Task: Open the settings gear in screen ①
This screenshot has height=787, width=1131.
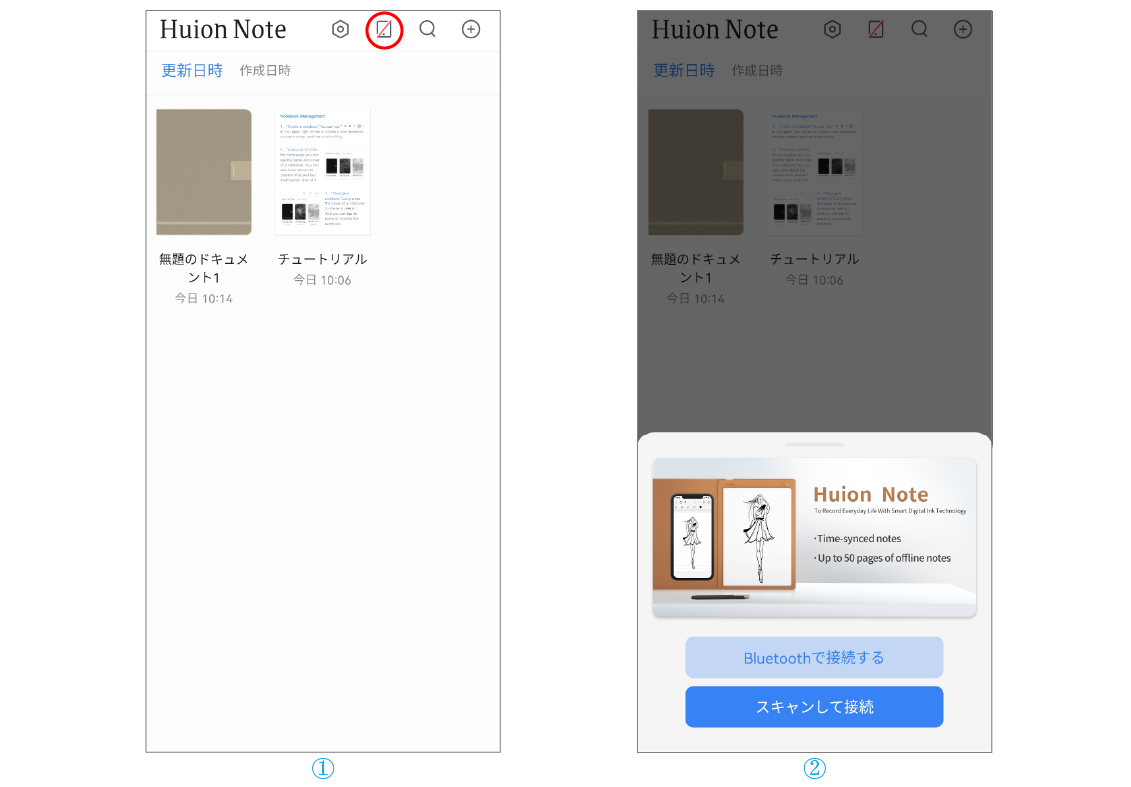Action: 340,29
